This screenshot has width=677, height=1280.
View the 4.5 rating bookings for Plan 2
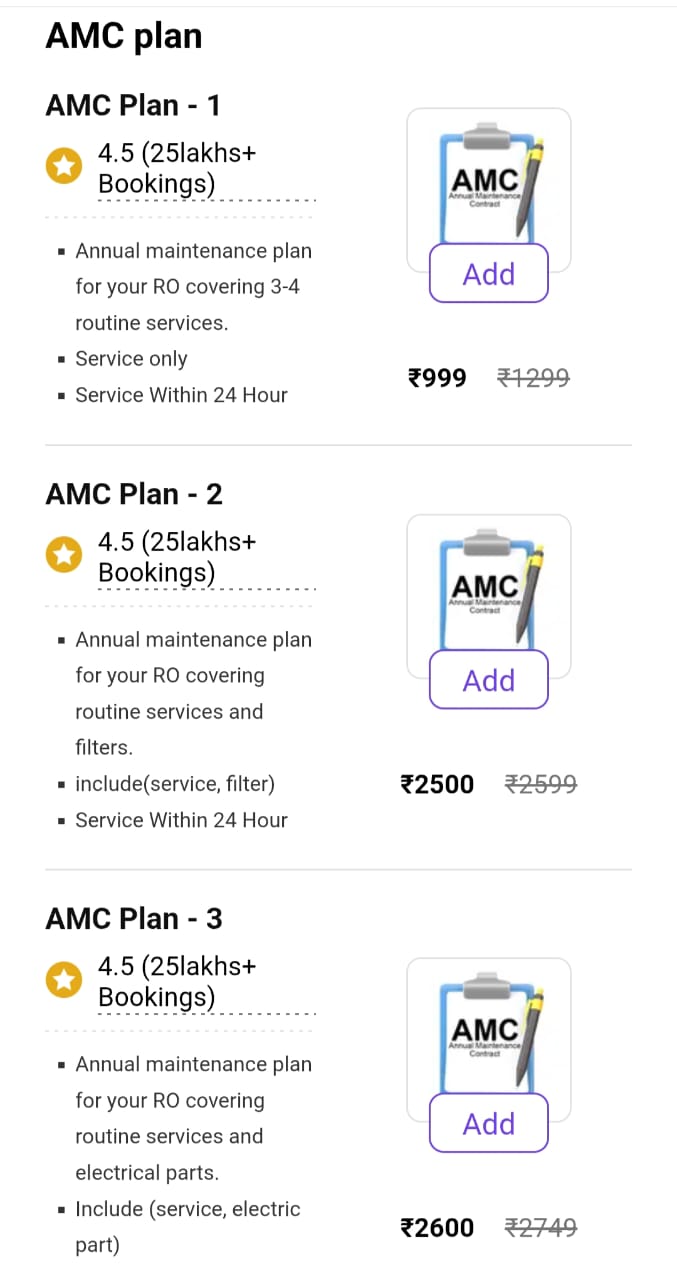coord(177,557)
